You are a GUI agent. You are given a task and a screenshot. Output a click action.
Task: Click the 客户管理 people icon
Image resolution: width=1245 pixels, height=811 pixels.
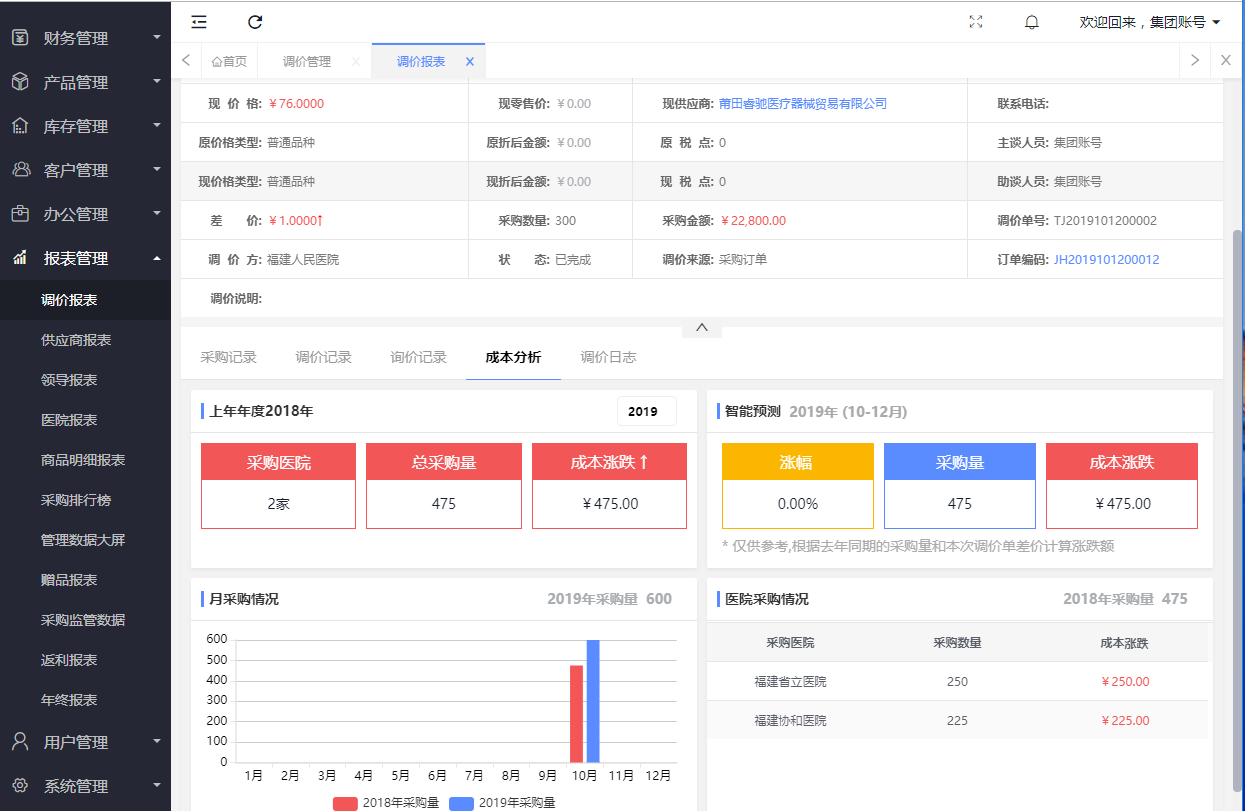coord(20,170)
